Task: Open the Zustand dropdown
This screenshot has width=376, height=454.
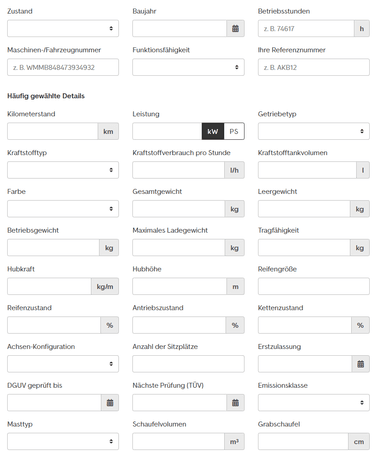Action: [x=63, y=29]
